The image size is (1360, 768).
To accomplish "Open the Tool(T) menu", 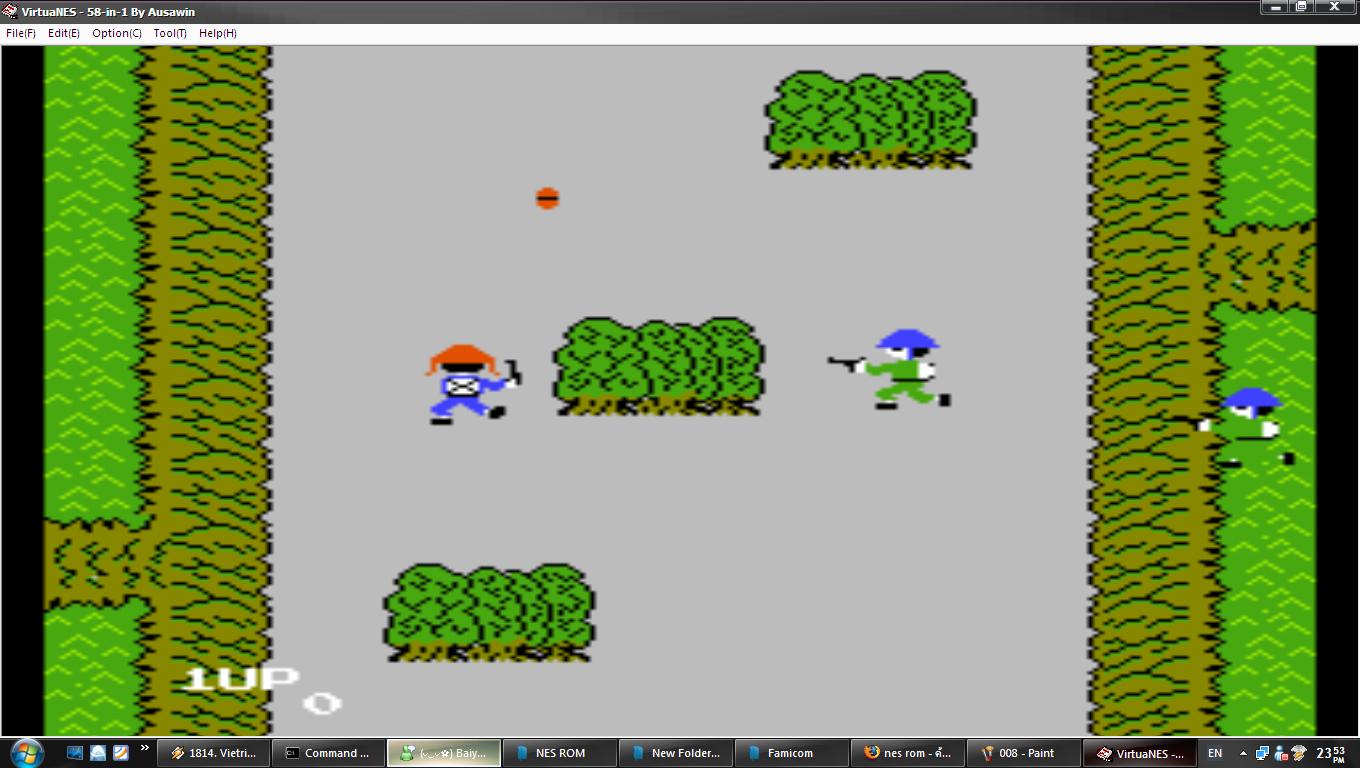I will point(170,33).
